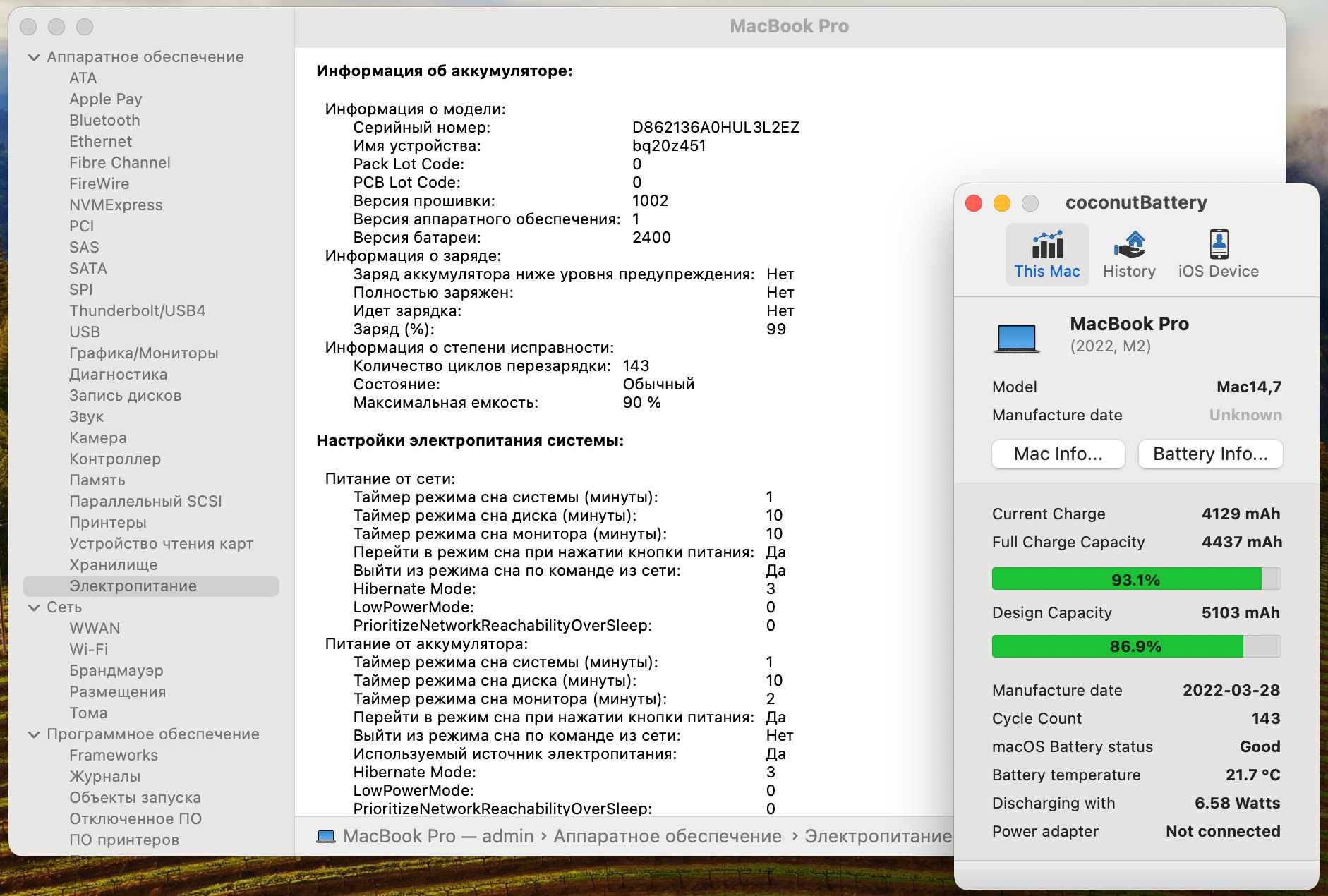Click 6.58 Watts discharging value
Viewport: 1328px width, 896px height.
tap(1238, 803)
